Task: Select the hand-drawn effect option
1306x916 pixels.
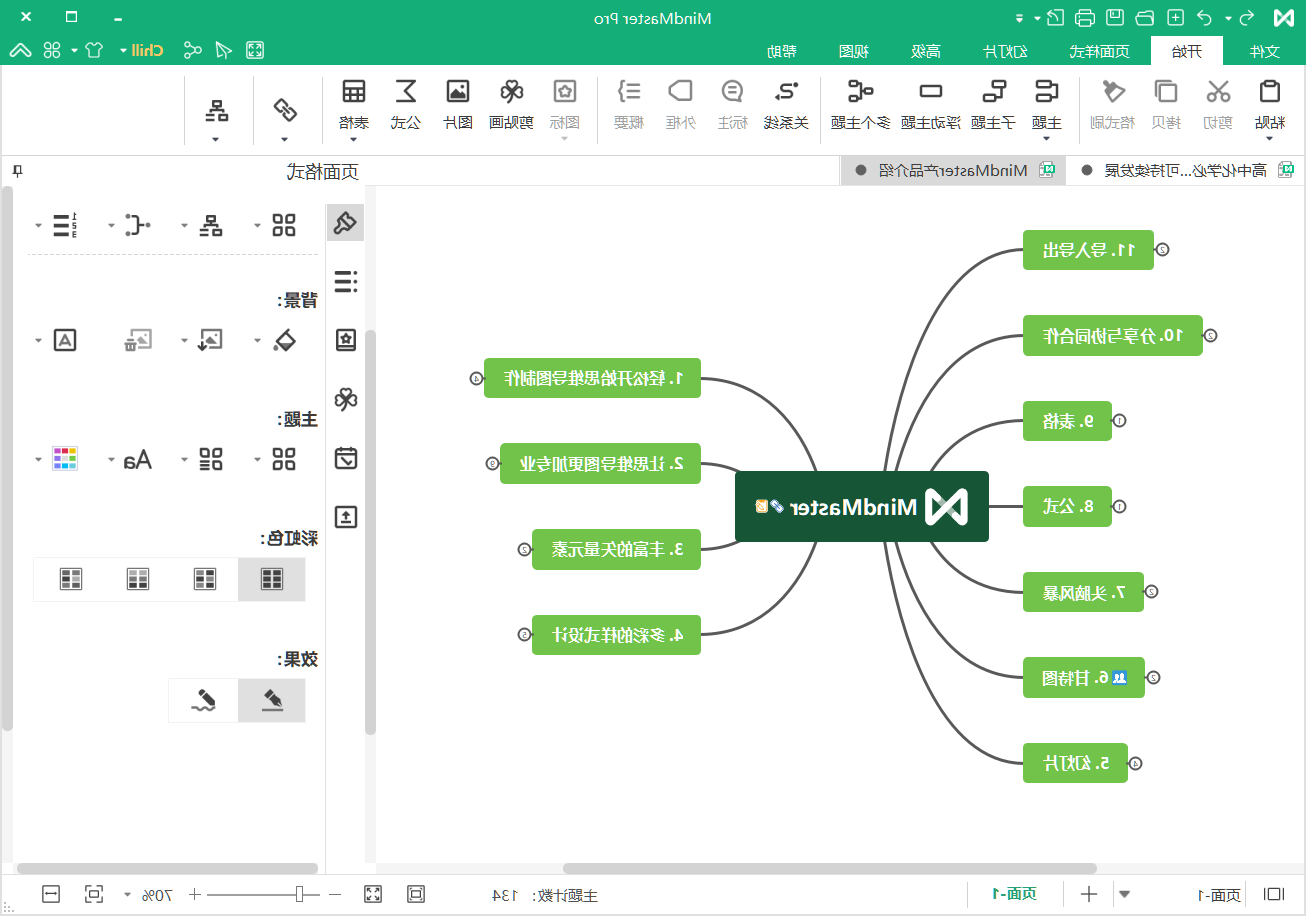Action: [x=204, y=700]
